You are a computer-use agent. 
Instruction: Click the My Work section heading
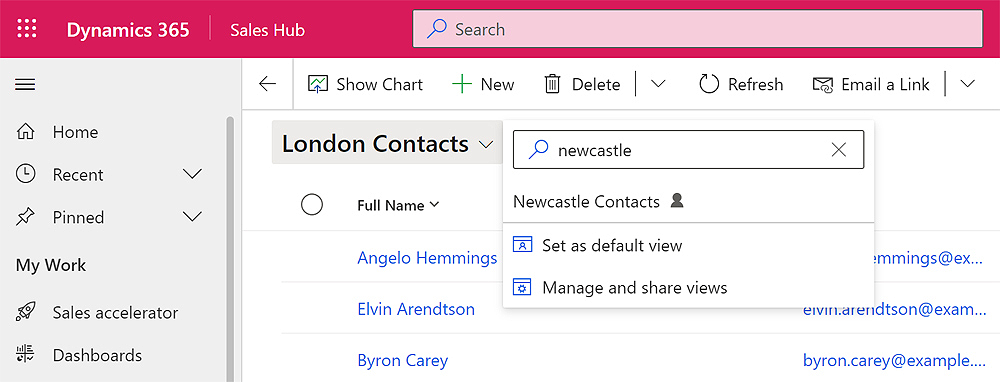coord(51,265)
